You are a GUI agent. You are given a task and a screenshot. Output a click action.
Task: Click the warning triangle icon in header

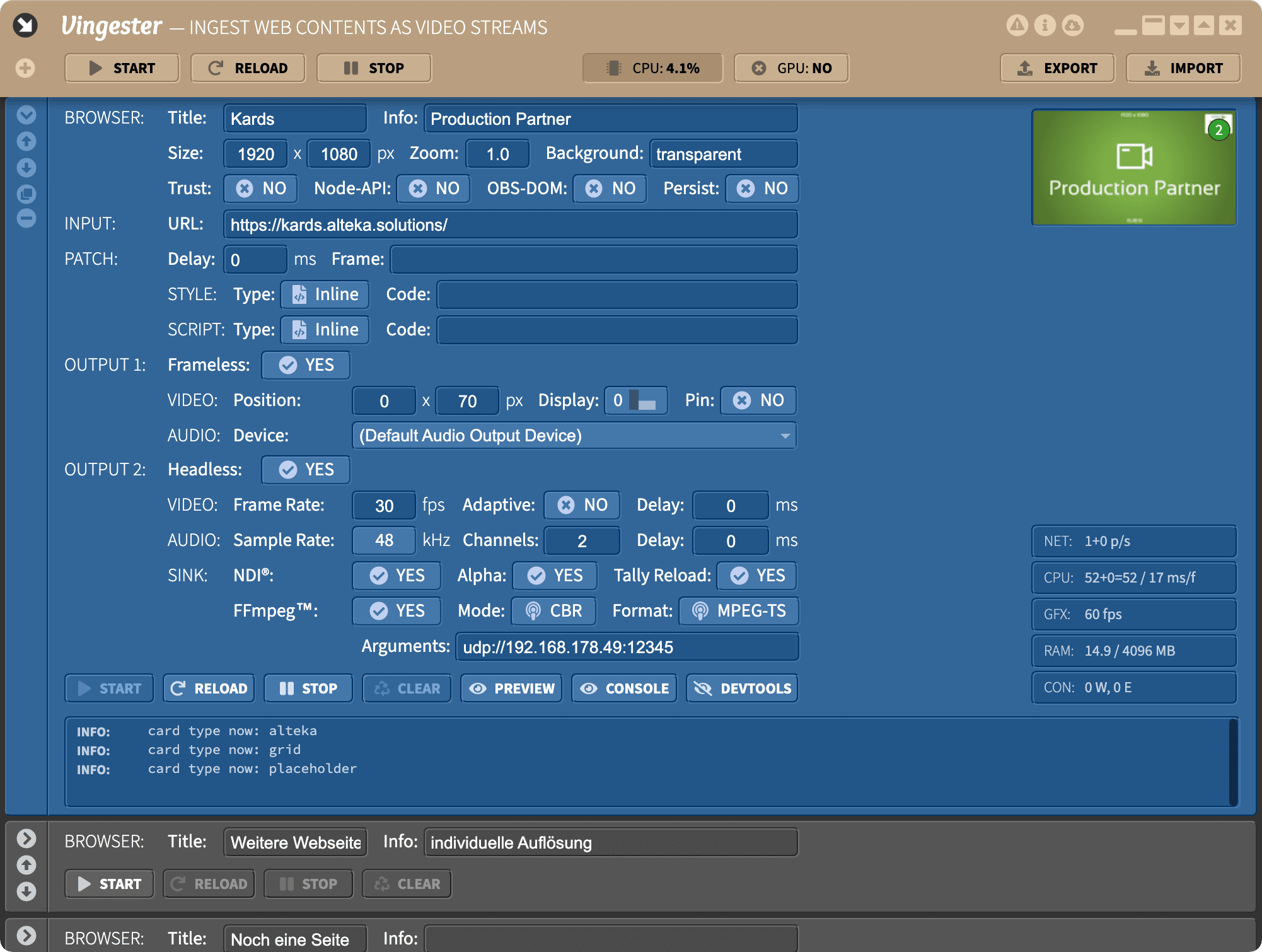pyautogui.click(x=1017, y=25)
